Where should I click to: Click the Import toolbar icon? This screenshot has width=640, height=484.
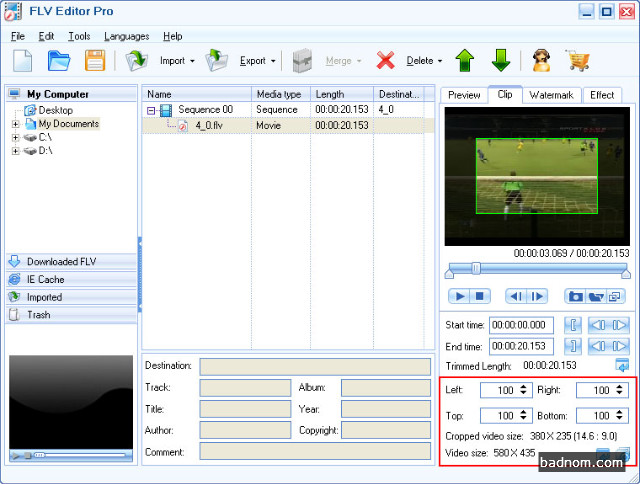136,61
